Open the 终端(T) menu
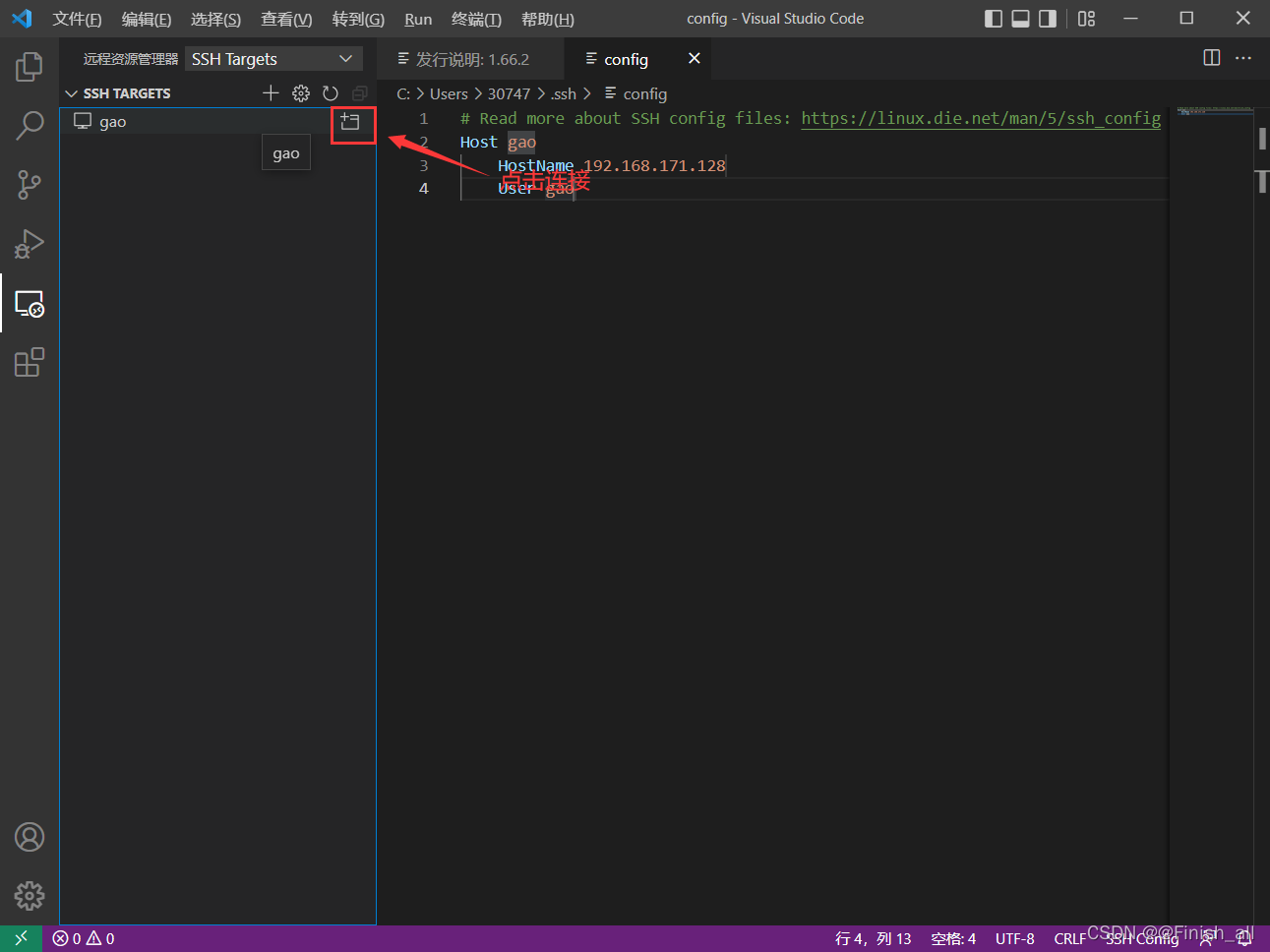The height and width of the screenshot is (952, 1270). pos(476,19)
